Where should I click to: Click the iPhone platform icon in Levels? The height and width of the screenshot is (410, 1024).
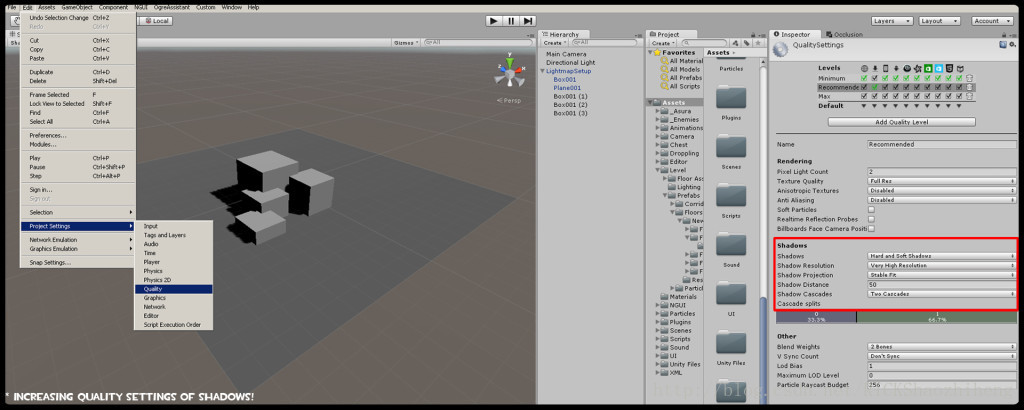886,68
